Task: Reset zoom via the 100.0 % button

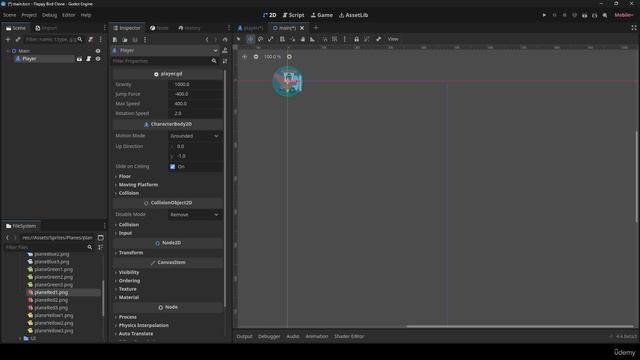Action: (272, 57)
